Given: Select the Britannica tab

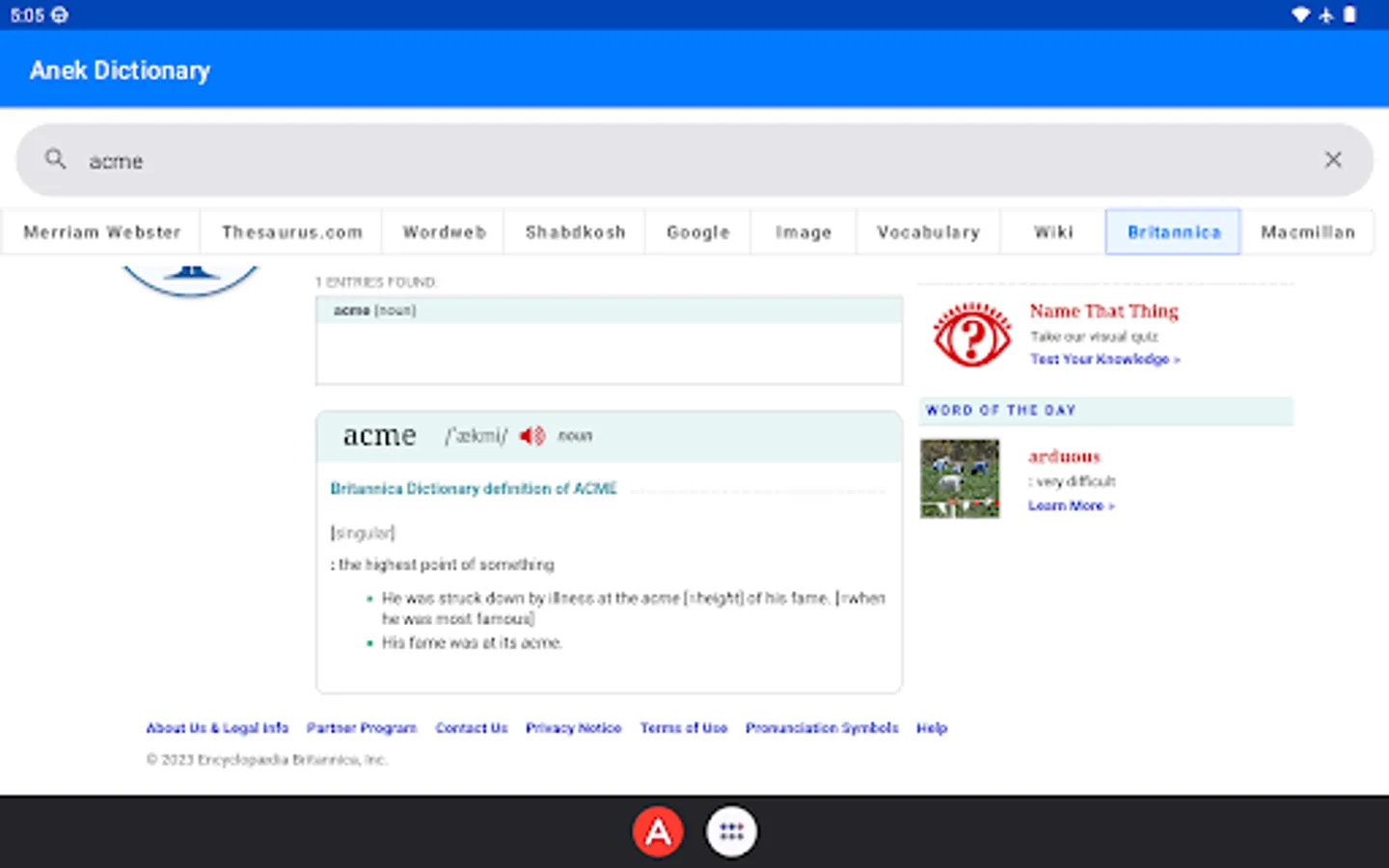Looking at the screenshot, I should (1174, 232).
